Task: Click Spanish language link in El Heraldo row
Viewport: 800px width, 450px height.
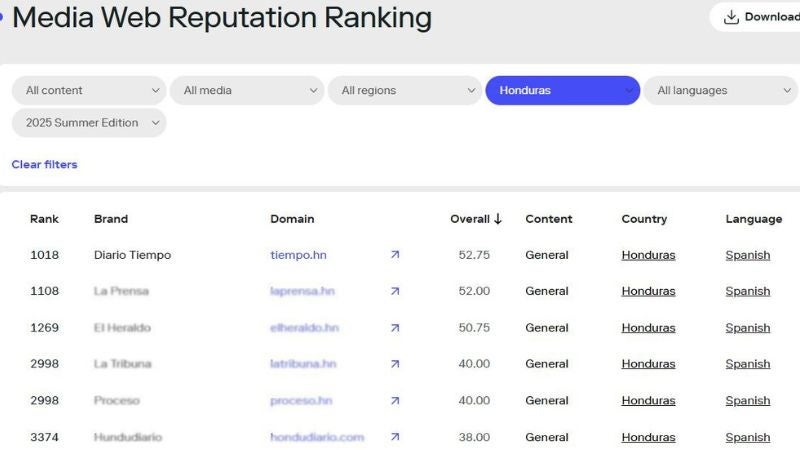Action: tap(748, 328)
